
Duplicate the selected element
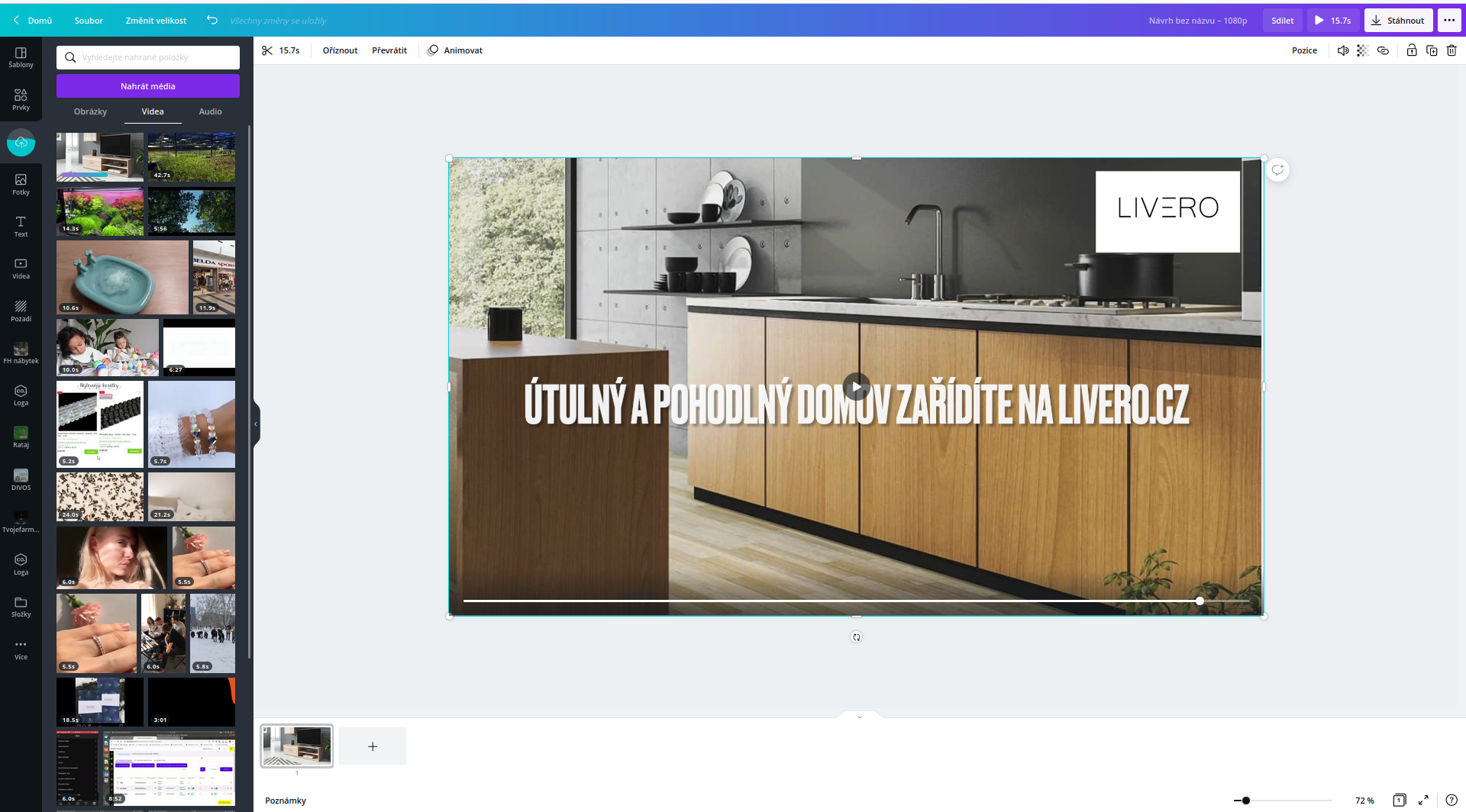1432,50
